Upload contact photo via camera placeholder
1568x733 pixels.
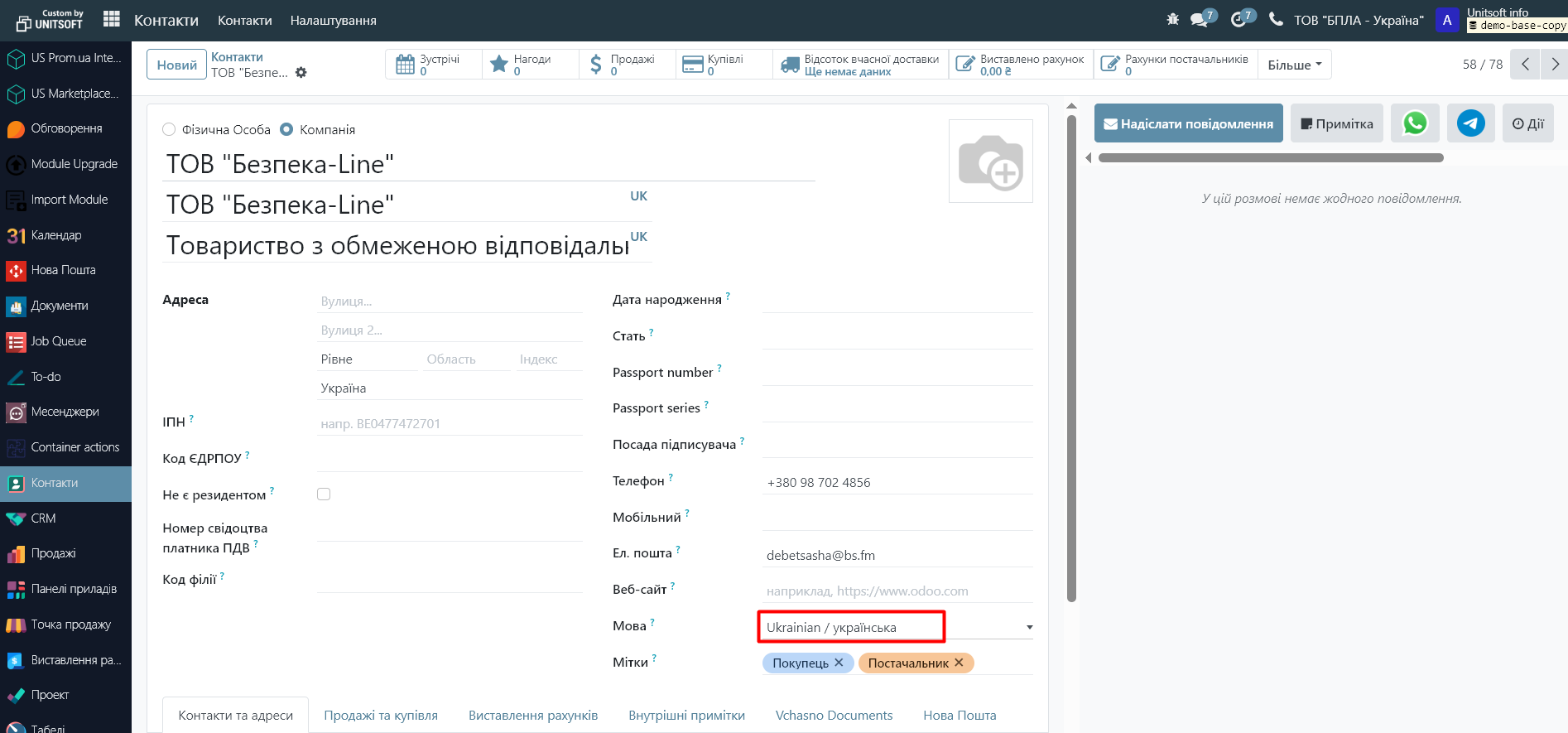[x=990, y=162]
